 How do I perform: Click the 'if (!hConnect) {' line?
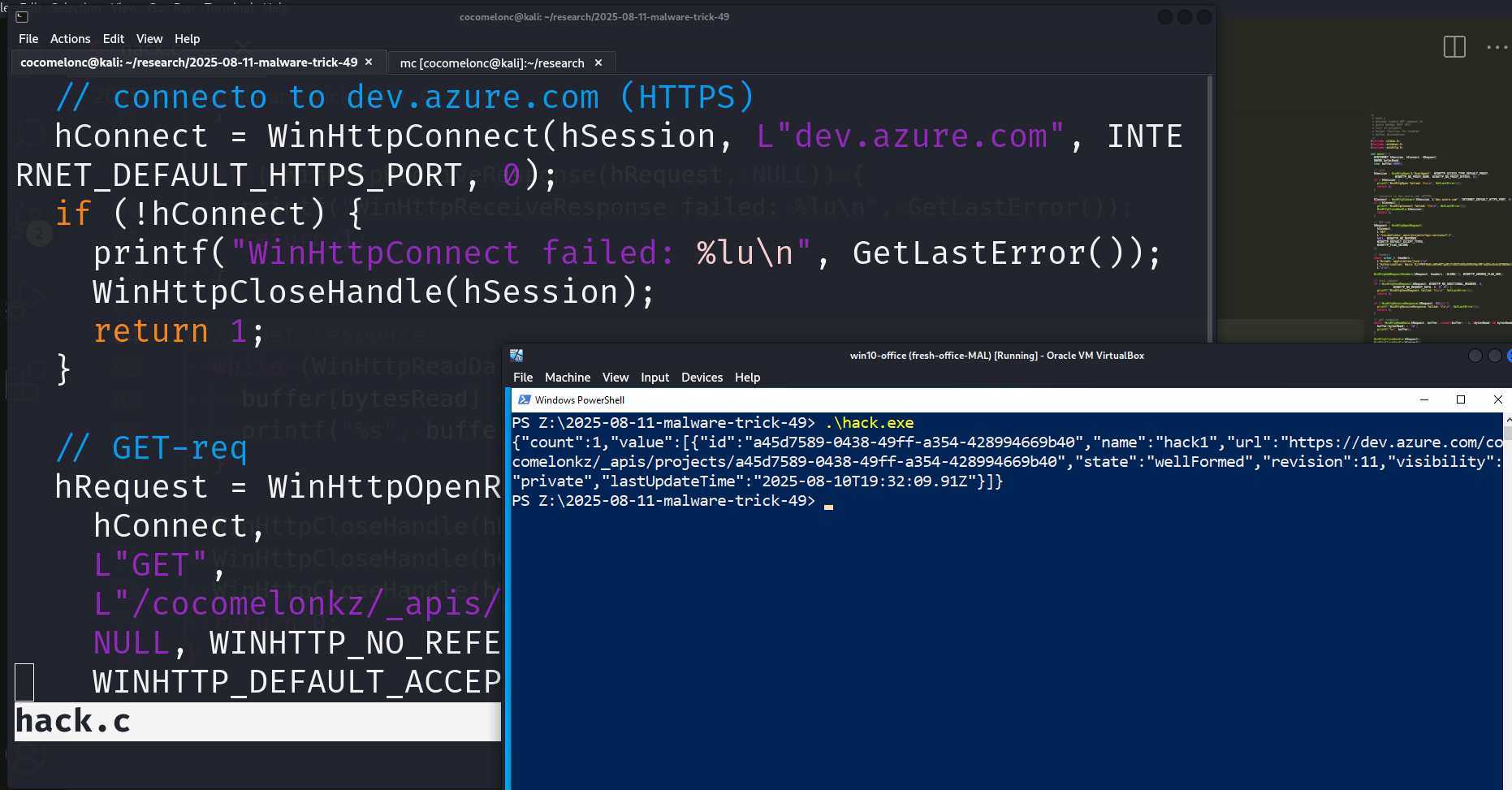point(210,214)
